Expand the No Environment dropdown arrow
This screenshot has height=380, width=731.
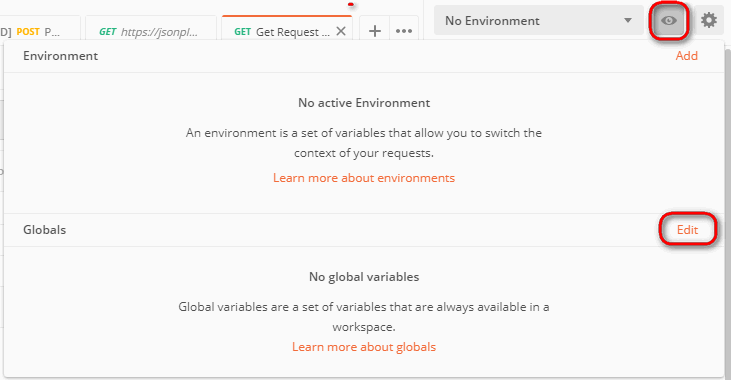(x=628, y=21)
